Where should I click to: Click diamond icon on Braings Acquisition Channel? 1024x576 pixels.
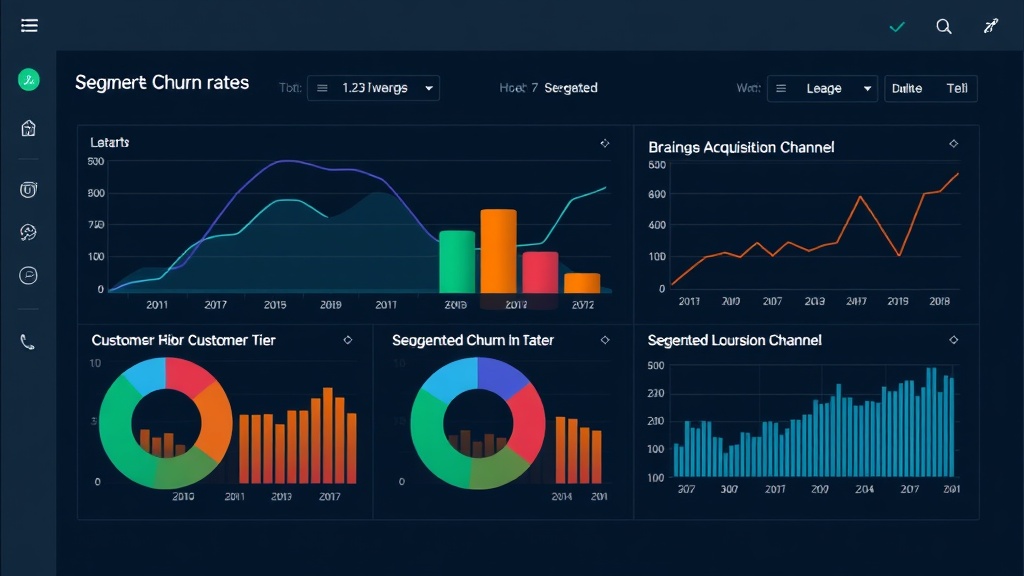pos(953,144)
